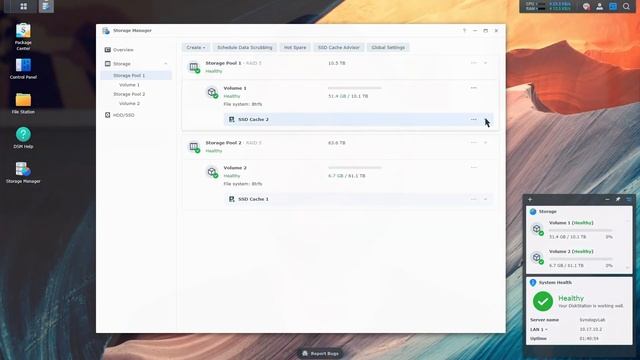
Task: Toggle the widgets panel icon in taskbar
Action: [613, 6]
